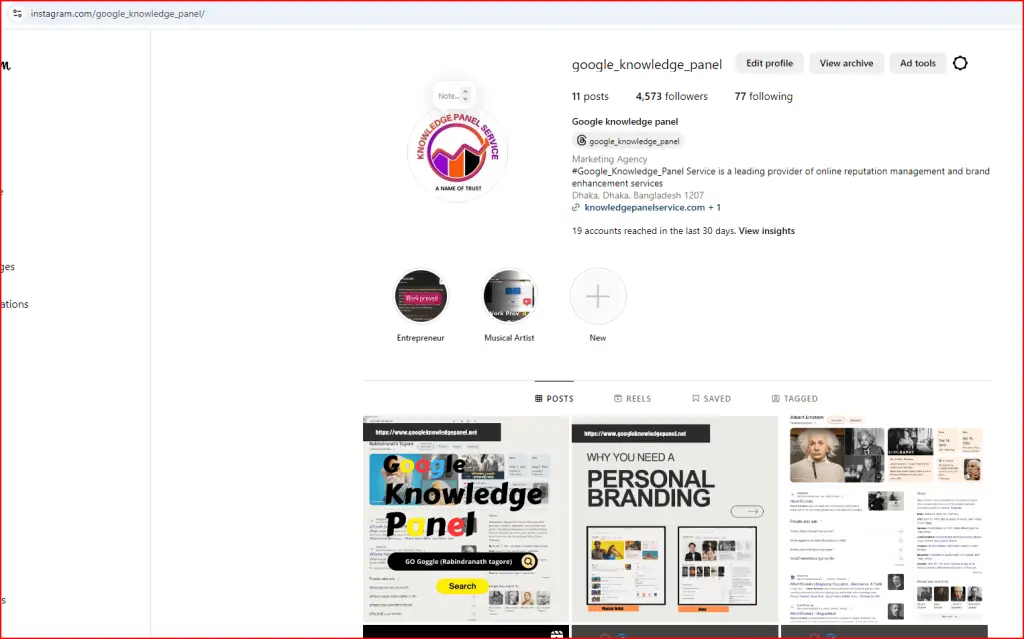Click the Entrepreneur highlight label
Screen dimensions: 1024x639
click(x=421, y=338)
